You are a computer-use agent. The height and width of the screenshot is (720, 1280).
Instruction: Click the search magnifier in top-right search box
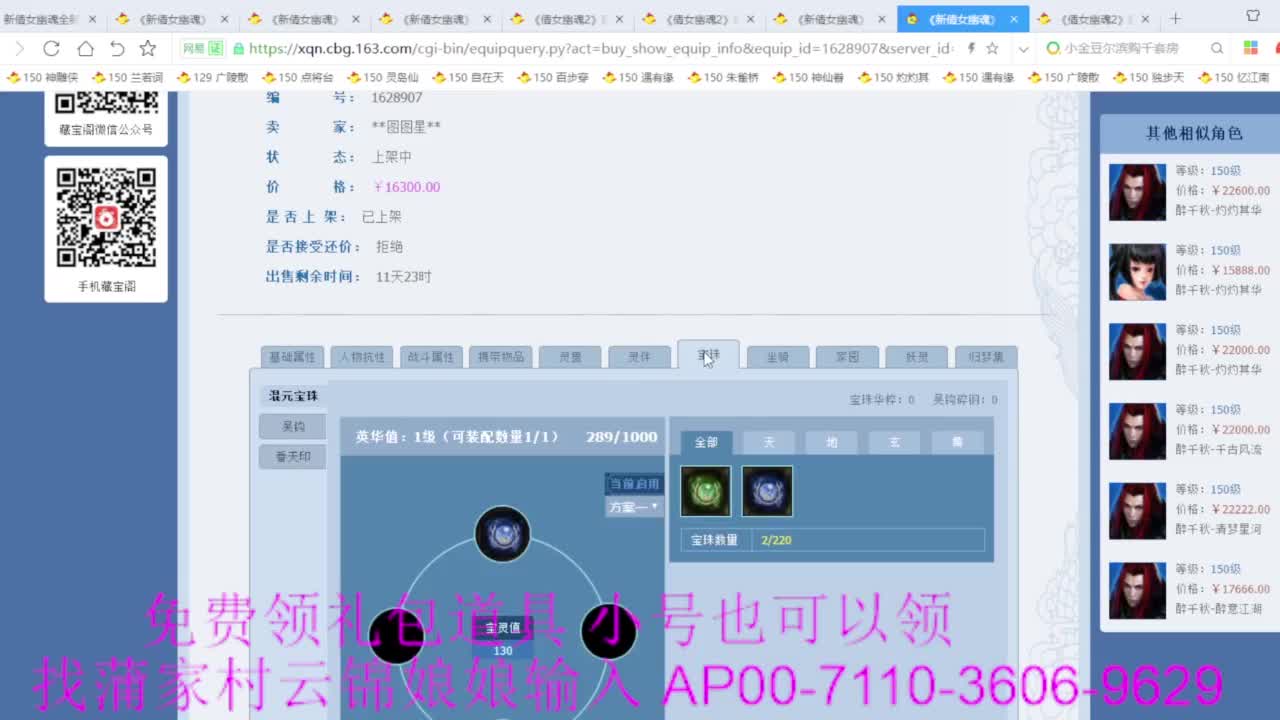(x=1217, y=47)
